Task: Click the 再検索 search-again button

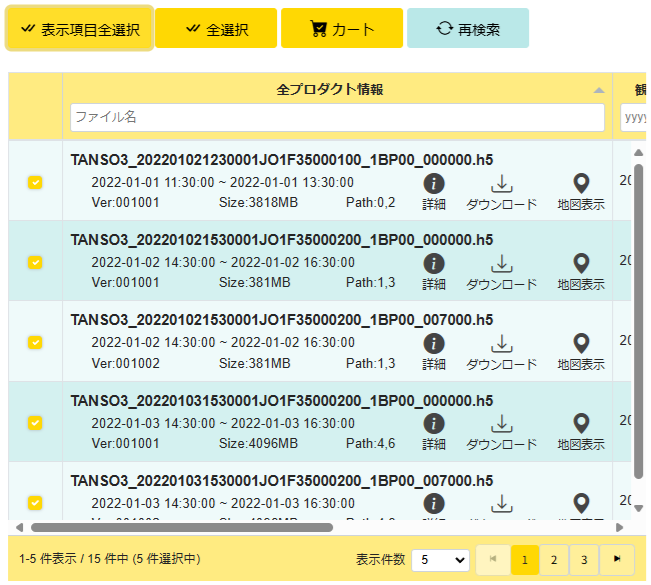Action: point(467,29)
